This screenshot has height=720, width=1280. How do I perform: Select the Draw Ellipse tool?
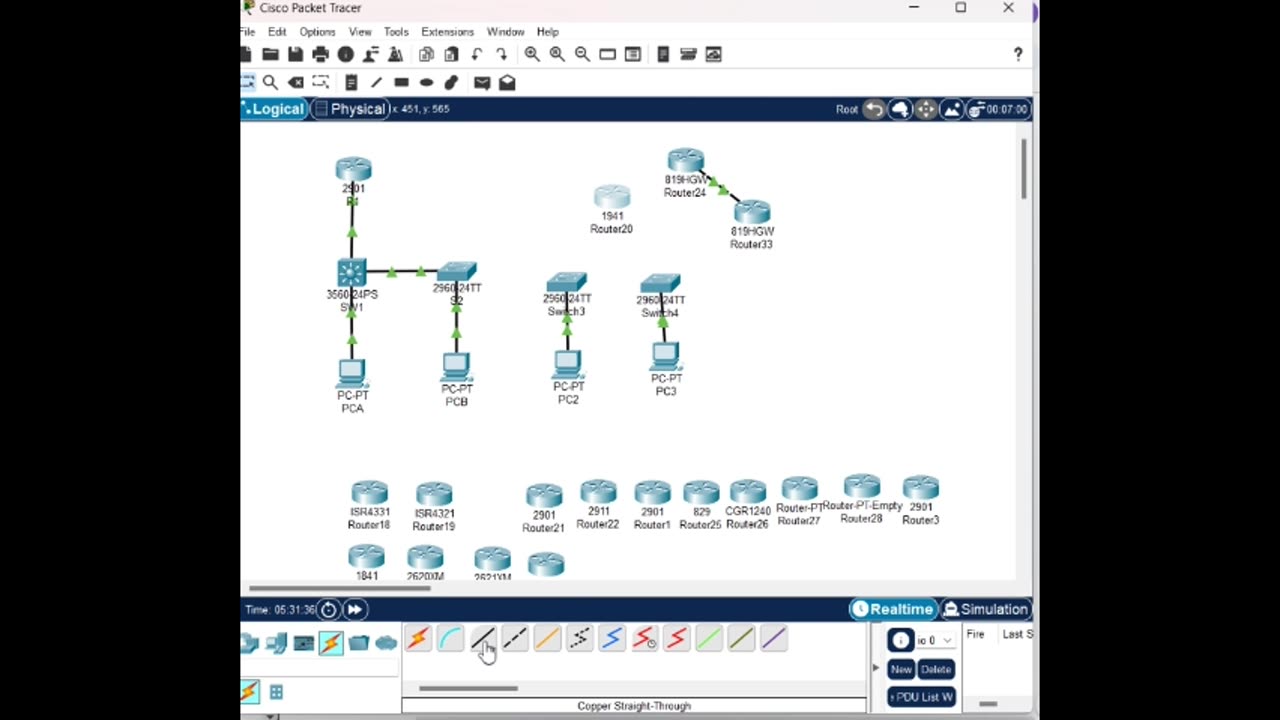(x=426, y=82)
